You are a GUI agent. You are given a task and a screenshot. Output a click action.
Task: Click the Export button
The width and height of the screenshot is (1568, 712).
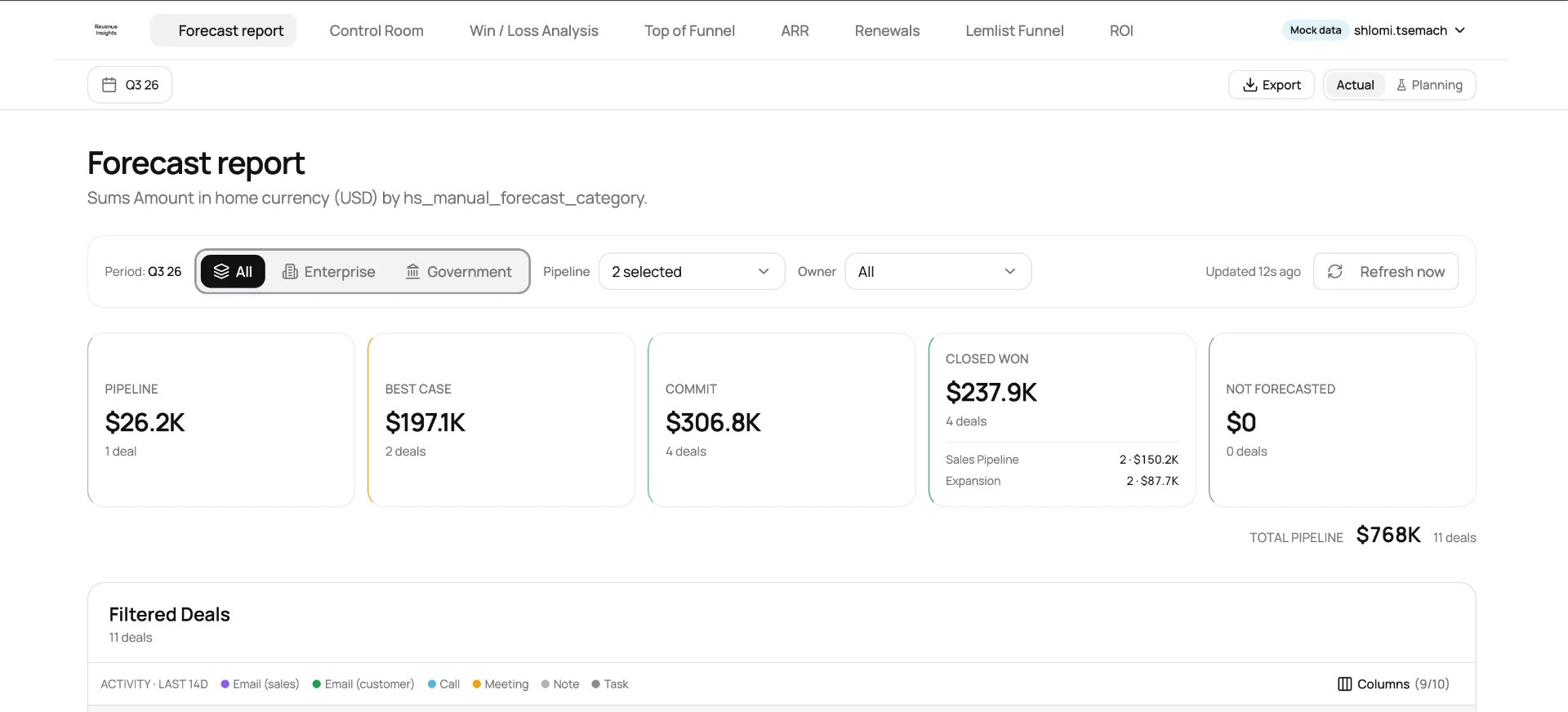coord(1272,85)
